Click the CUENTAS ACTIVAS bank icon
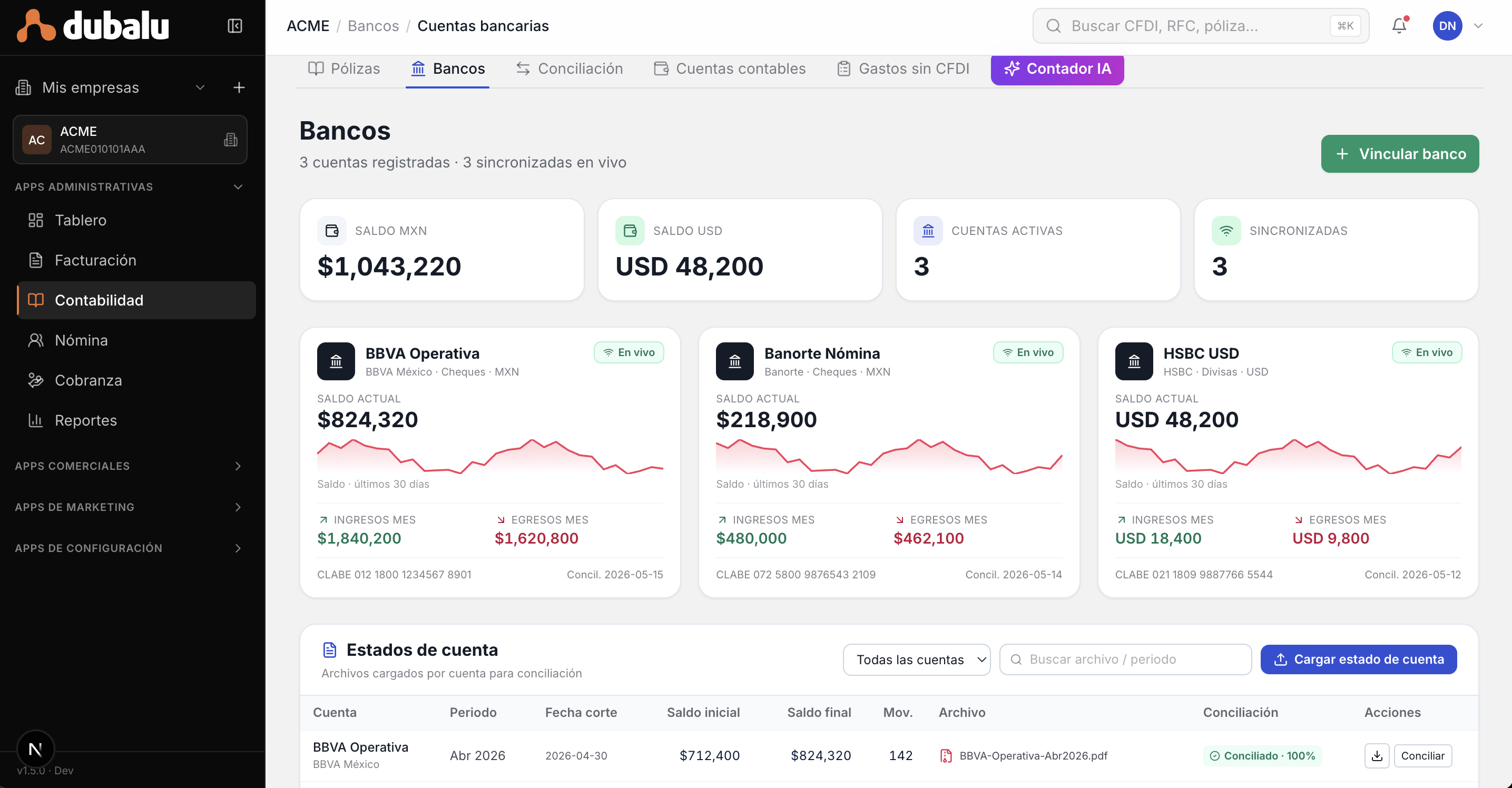 928,231
